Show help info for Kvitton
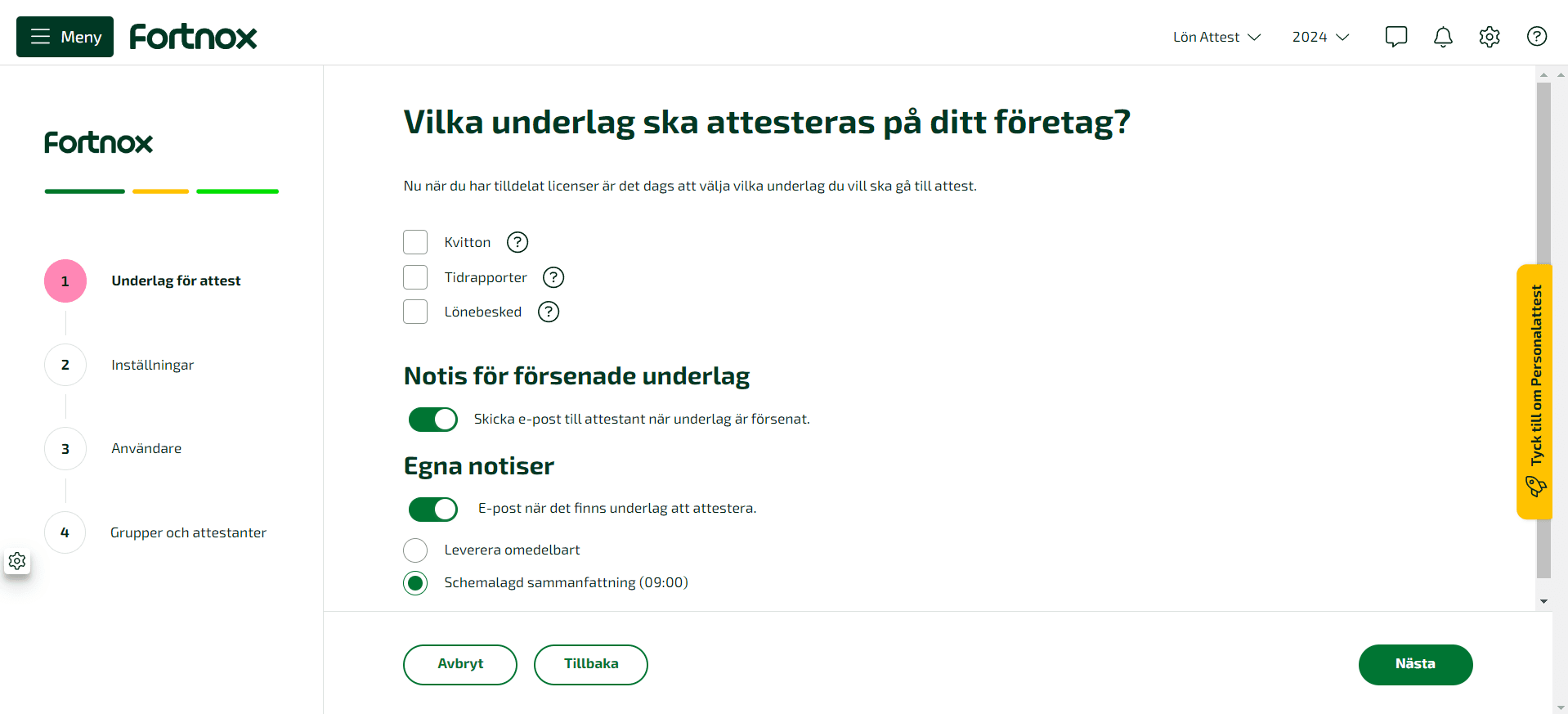The width and height of the screenshot is (1568, 714). point(517,242)
